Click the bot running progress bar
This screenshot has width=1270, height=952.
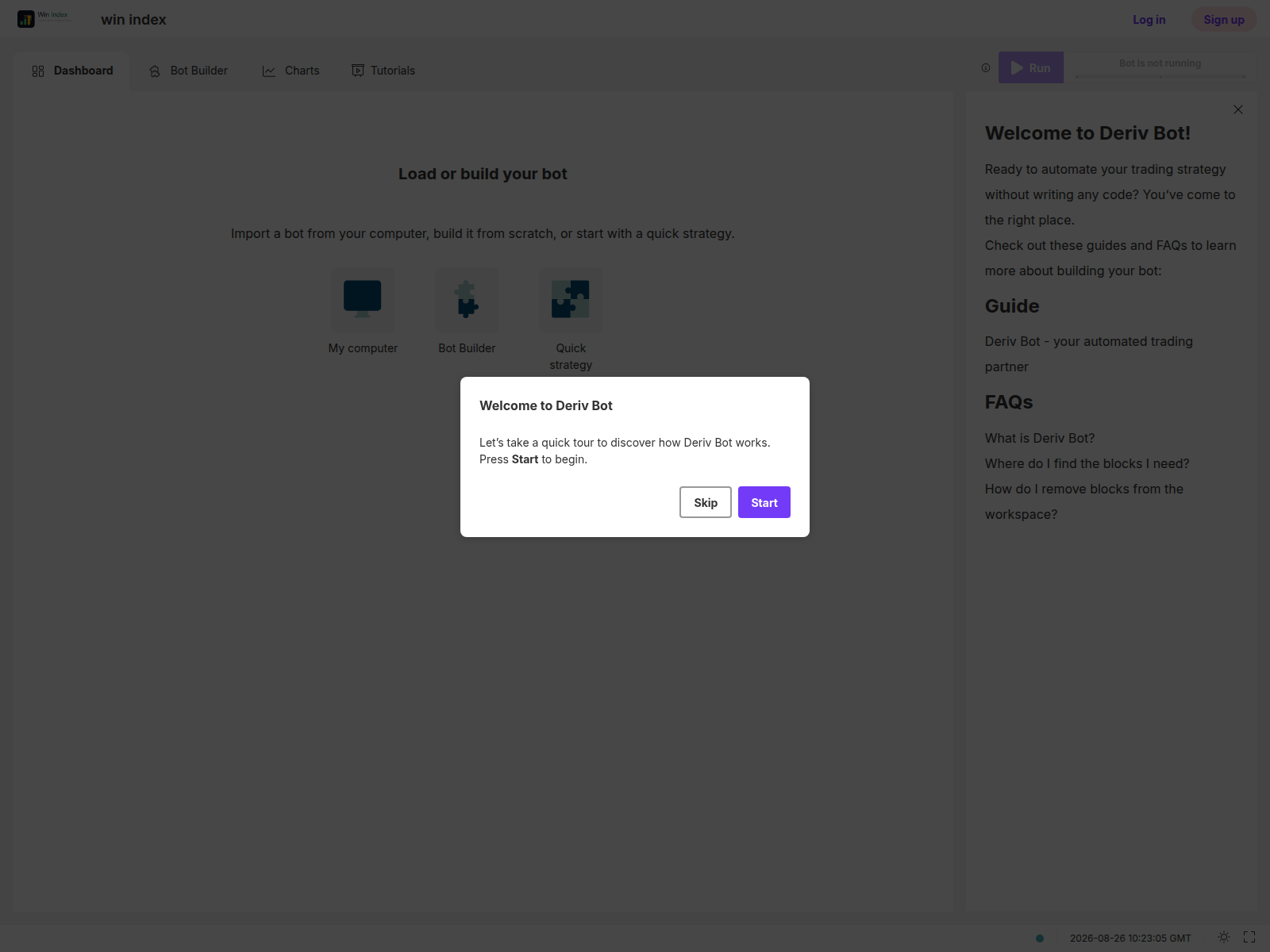coord(1160,76)
